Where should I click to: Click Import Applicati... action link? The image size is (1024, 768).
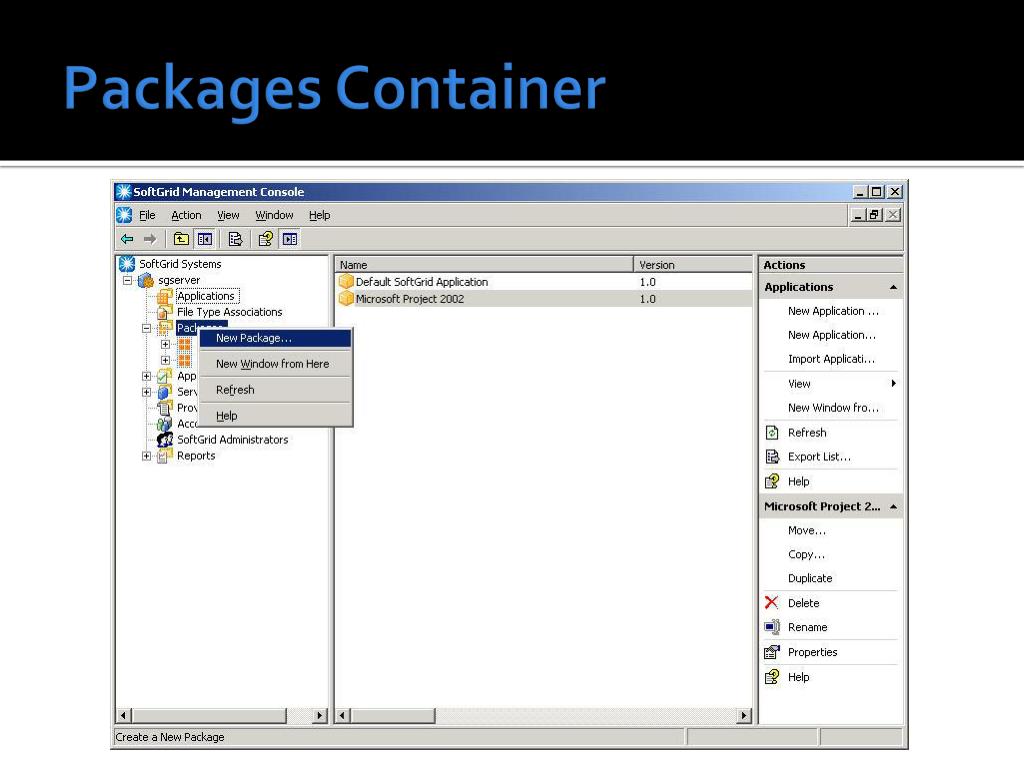[831, 359]
